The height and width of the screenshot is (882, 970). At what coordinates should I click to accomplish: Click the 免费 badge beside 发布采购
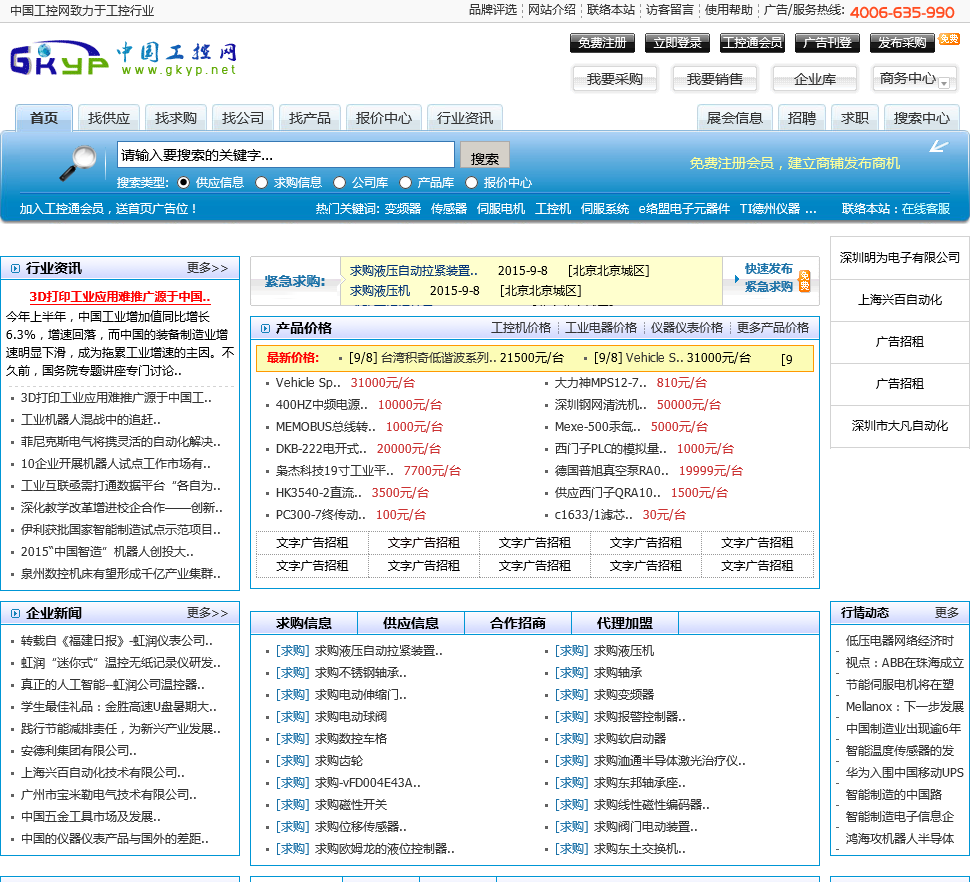(x=949, y=39)
